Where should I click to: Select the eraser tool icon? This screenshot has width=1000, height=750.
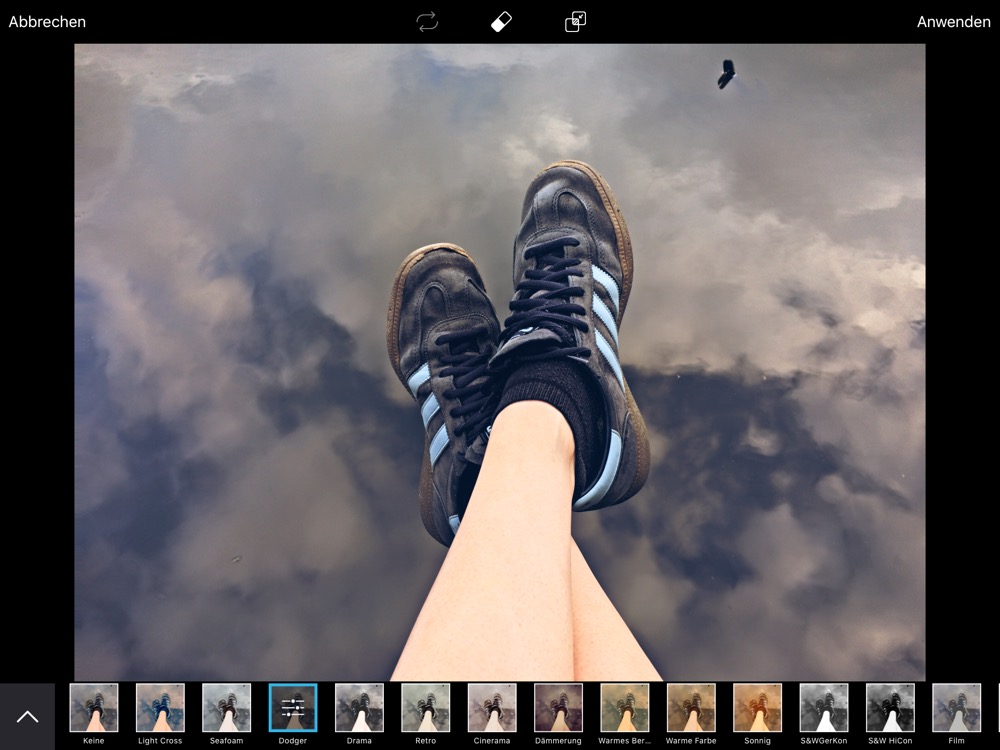pos(501,22)
